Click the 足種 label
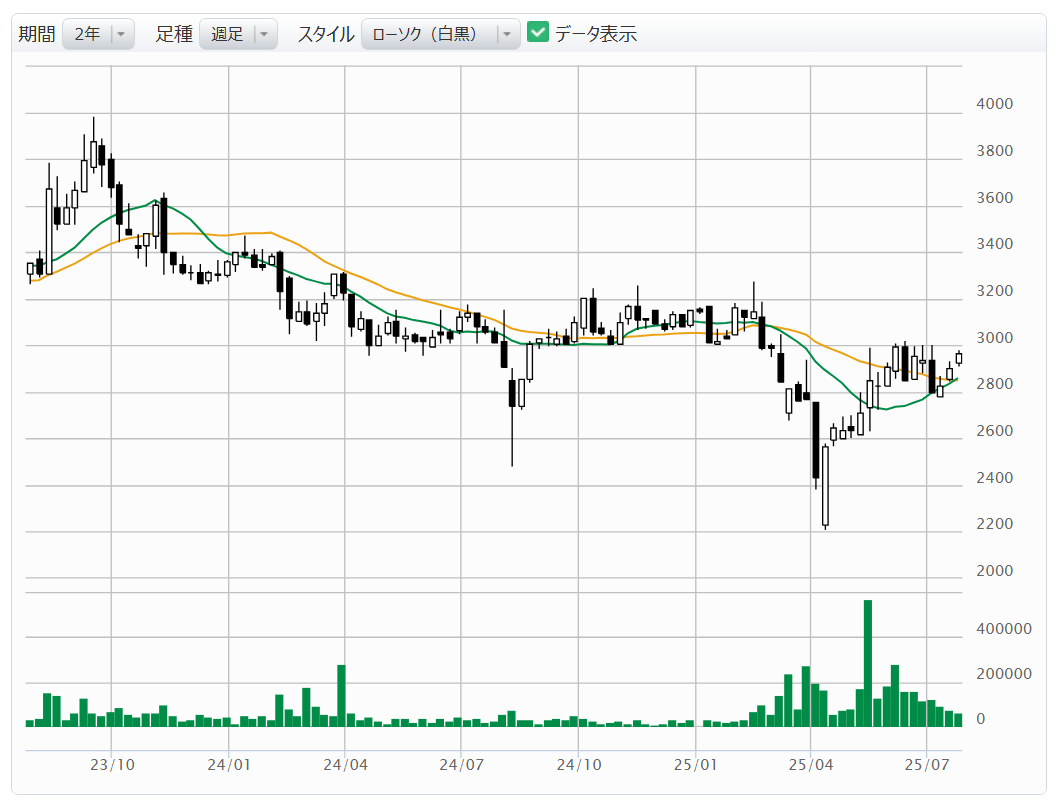Image resolution: width=1057 pixels, height=801 pixels. point(174,34)
